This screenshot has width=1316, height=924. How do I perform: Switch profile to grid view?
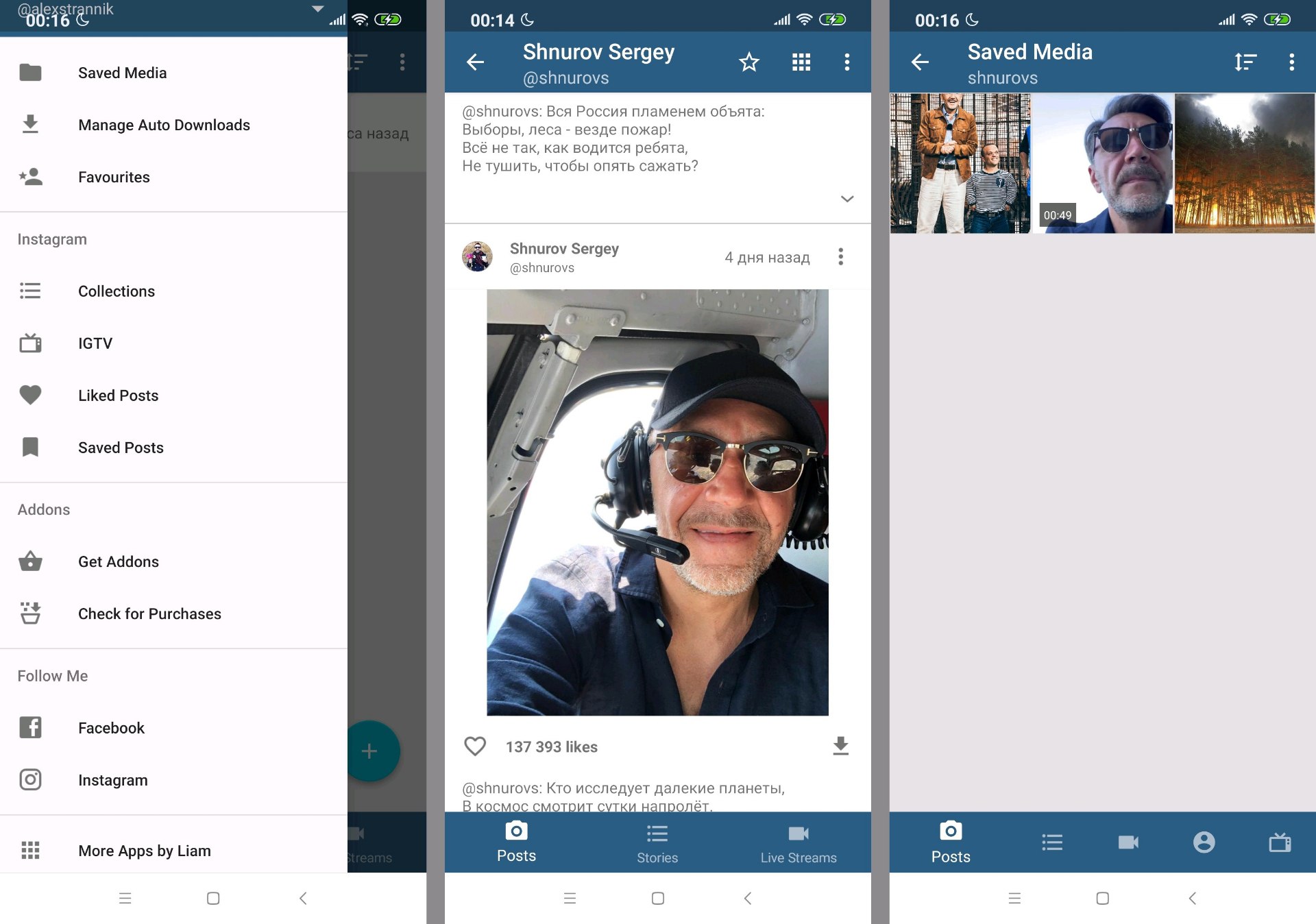(x=801, y=62)
